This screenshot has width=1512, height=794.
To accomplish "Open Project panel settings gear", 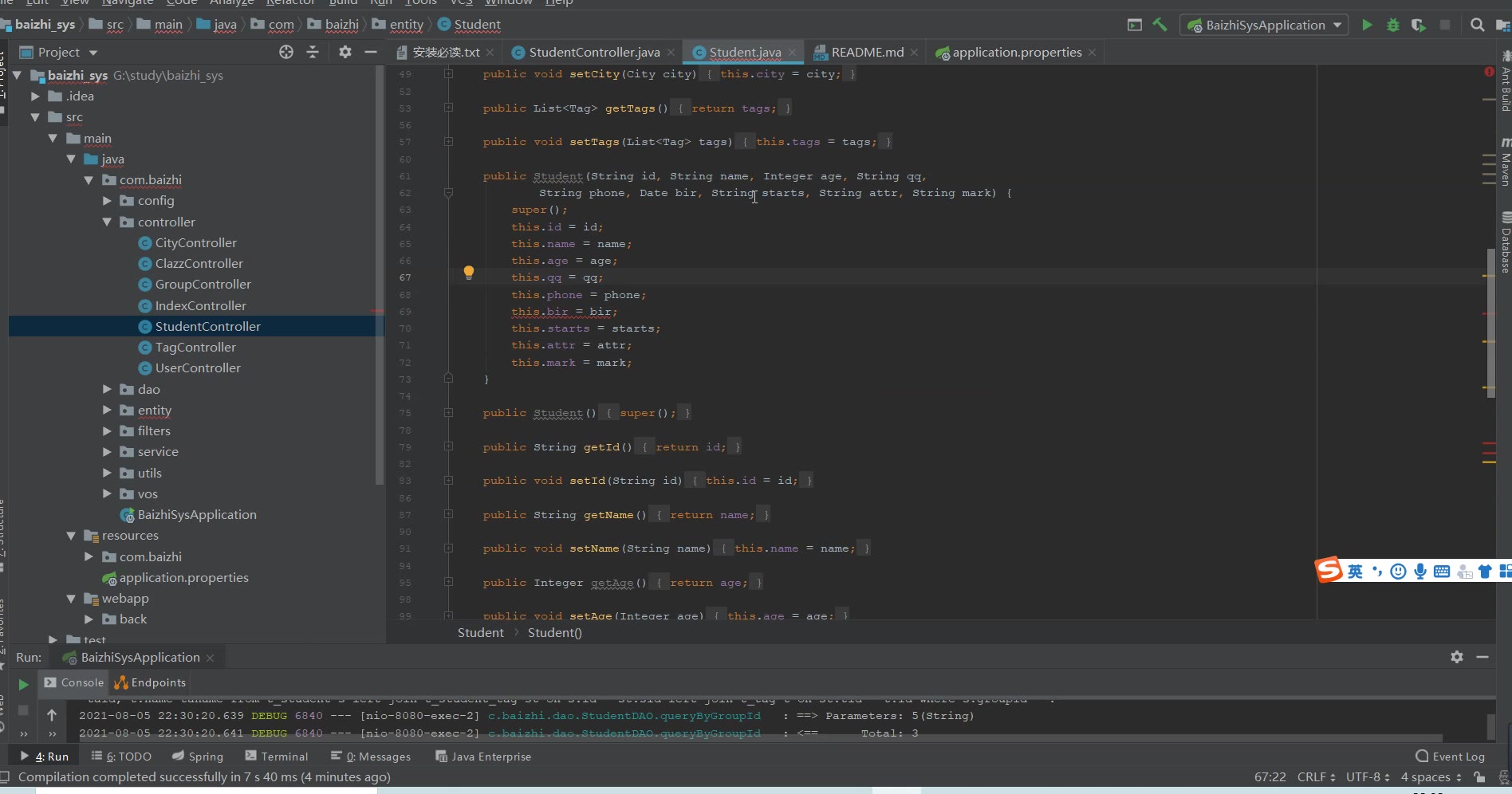I will point(345,53).
